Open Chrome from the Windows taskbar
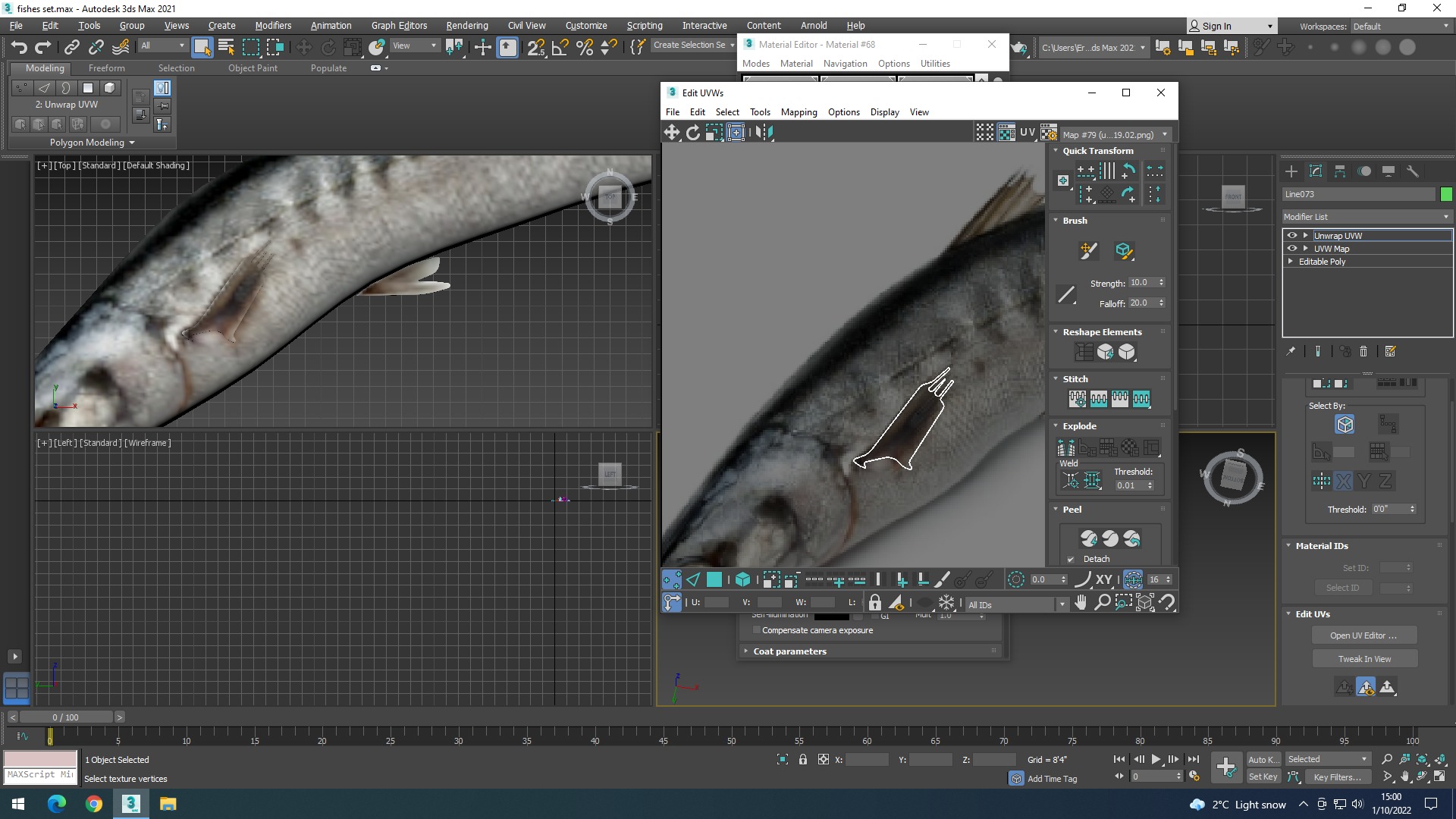This screenshot has width=1456, height=819. tap(93, 804)
